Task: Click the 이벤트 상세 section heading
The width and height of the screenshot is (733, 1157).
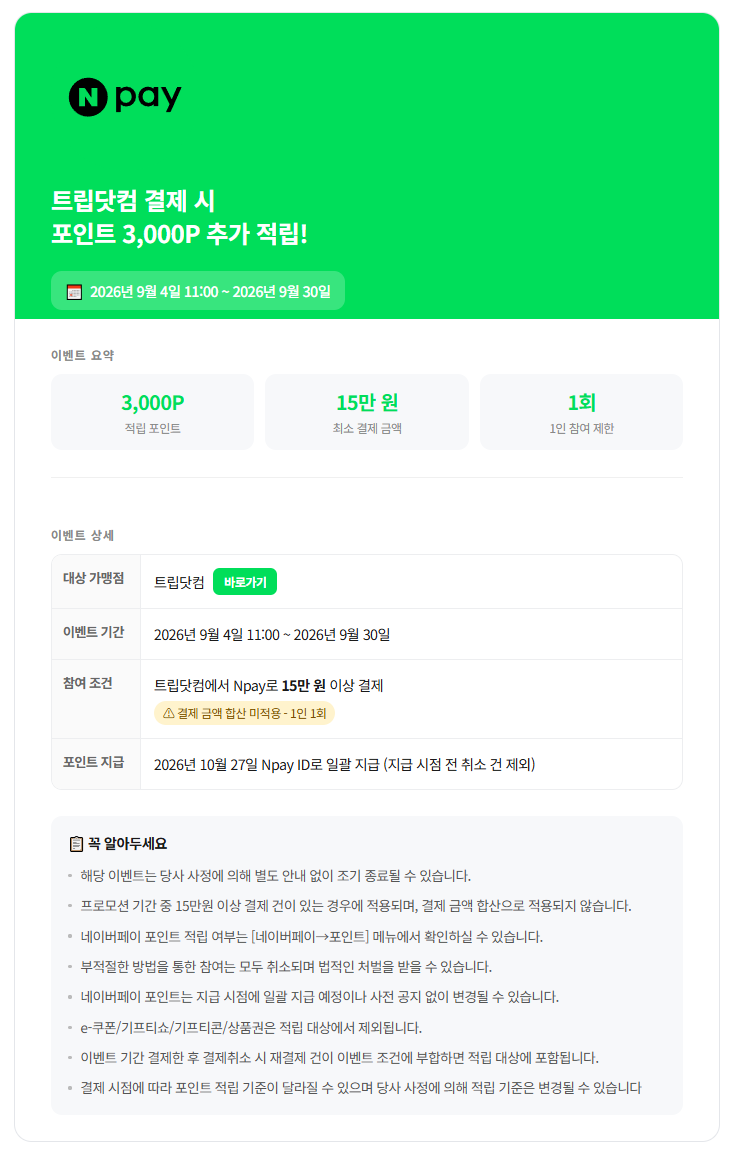Action: (83, 536)
